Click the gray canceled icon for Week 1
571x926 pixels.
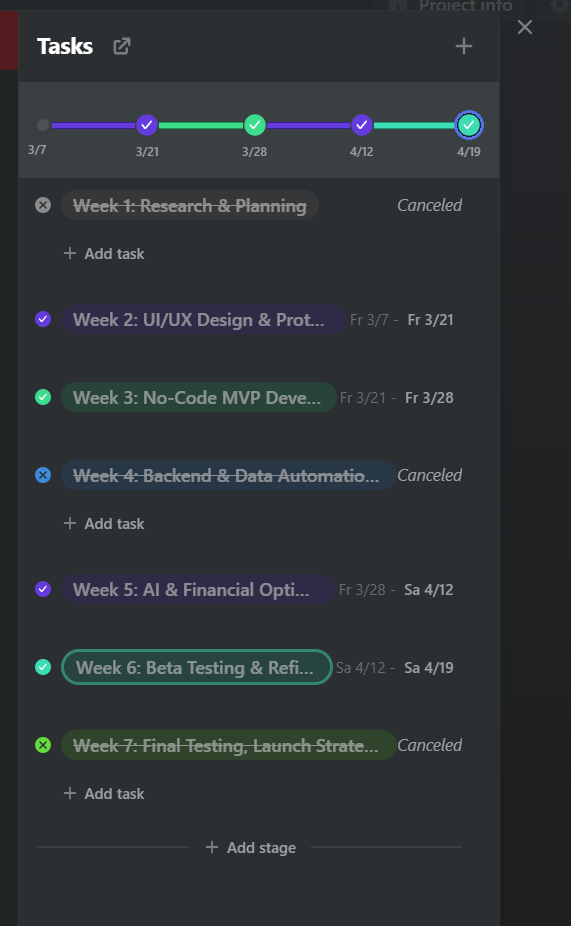pos(43,206)
